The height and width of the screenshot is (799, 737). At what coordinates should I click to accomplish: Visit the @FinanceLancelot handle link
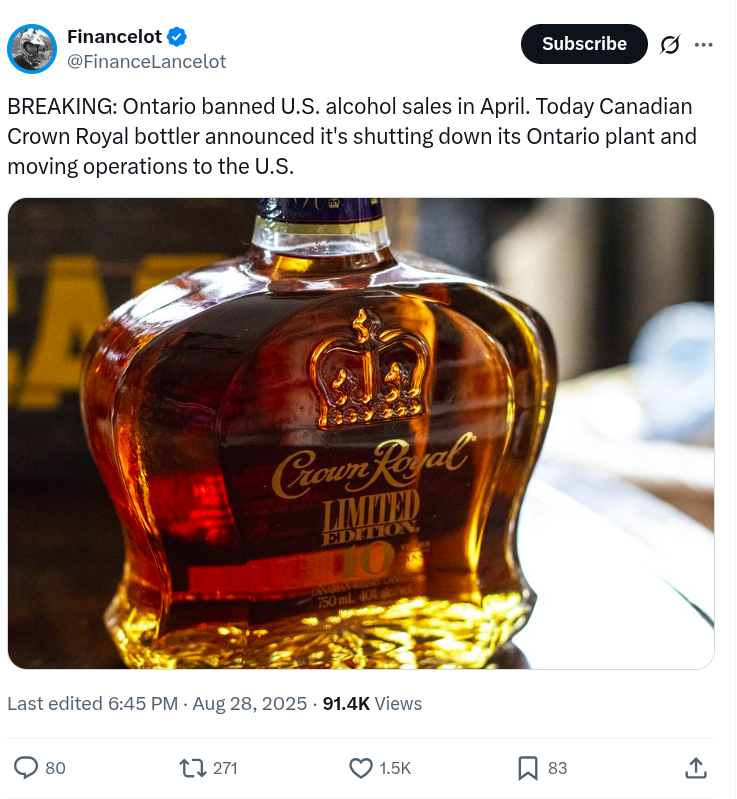click(x=146, y=61)
